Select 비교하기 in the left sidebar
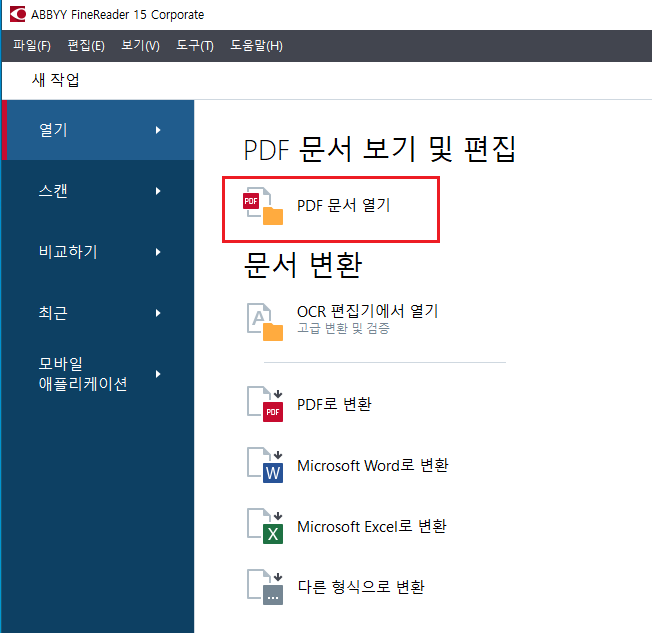The image size is (652, 633). 98,252
